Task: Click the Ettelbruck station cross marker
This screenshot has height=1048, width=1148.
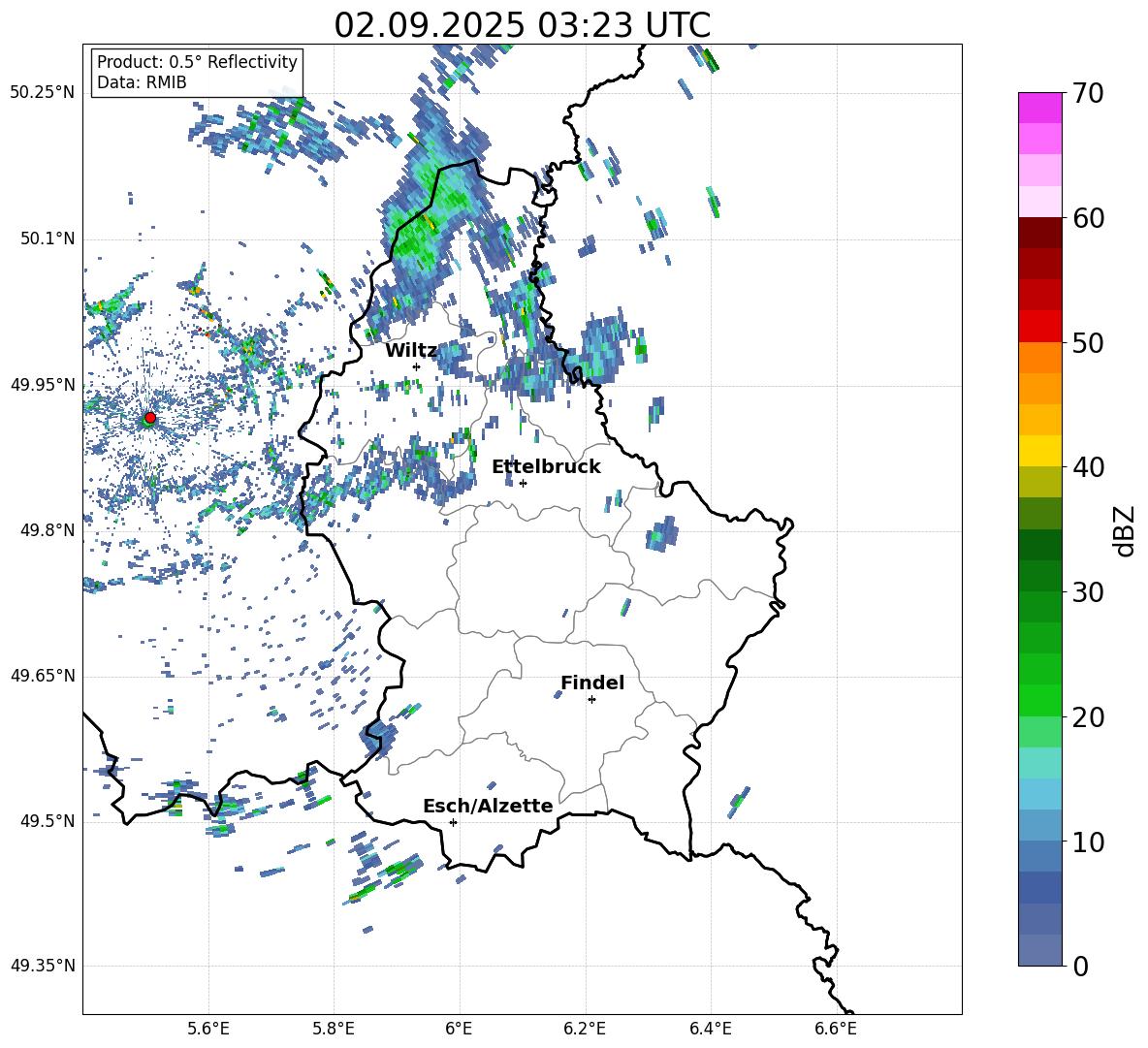Action: pos(523,483)
